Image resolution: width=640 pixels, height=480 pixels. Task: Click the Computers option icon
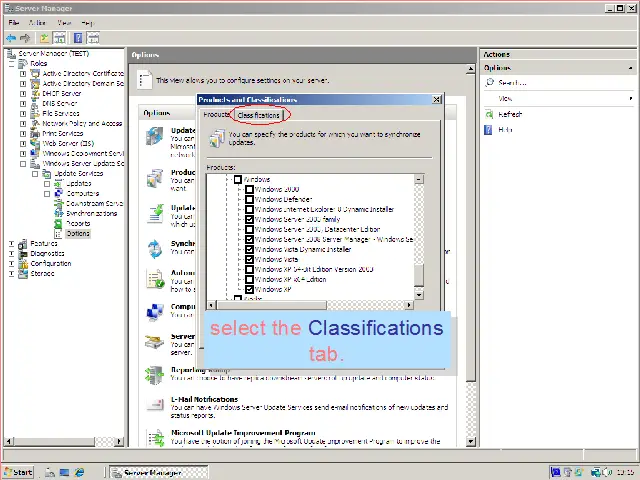(x=155, y=312)
